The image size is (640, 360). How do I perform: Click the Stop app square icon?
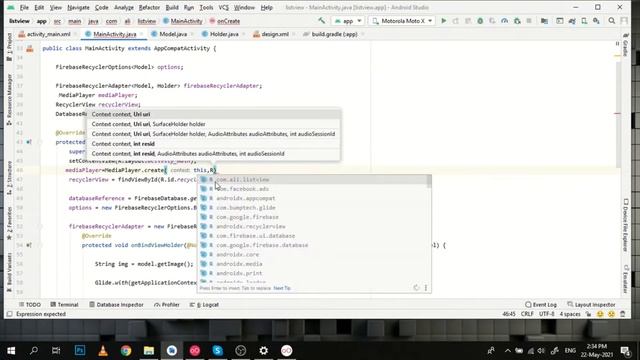point(529,21)
